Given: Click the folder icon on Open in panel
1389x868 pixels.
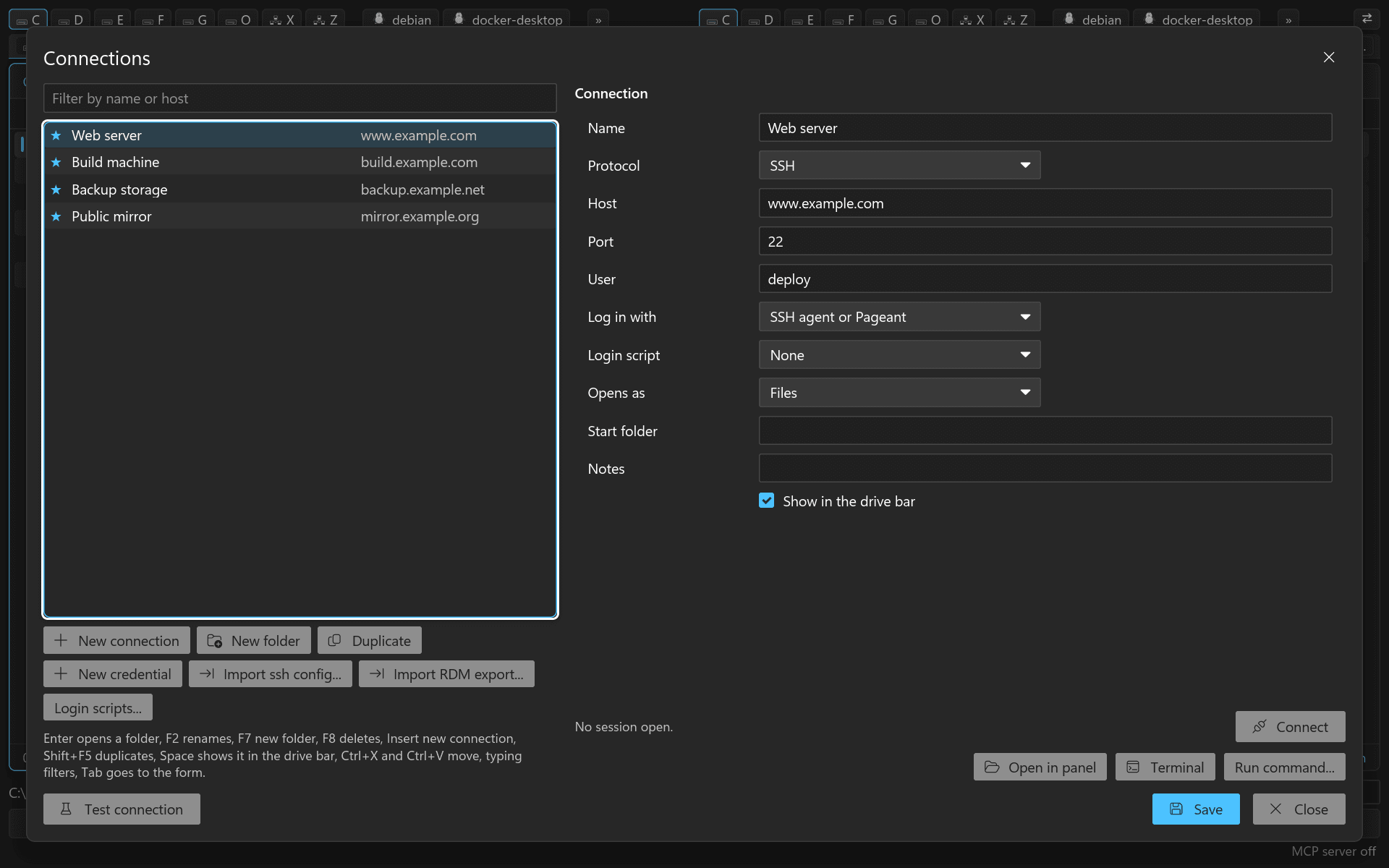Looking at the screenshot, I should click(992, 767).
